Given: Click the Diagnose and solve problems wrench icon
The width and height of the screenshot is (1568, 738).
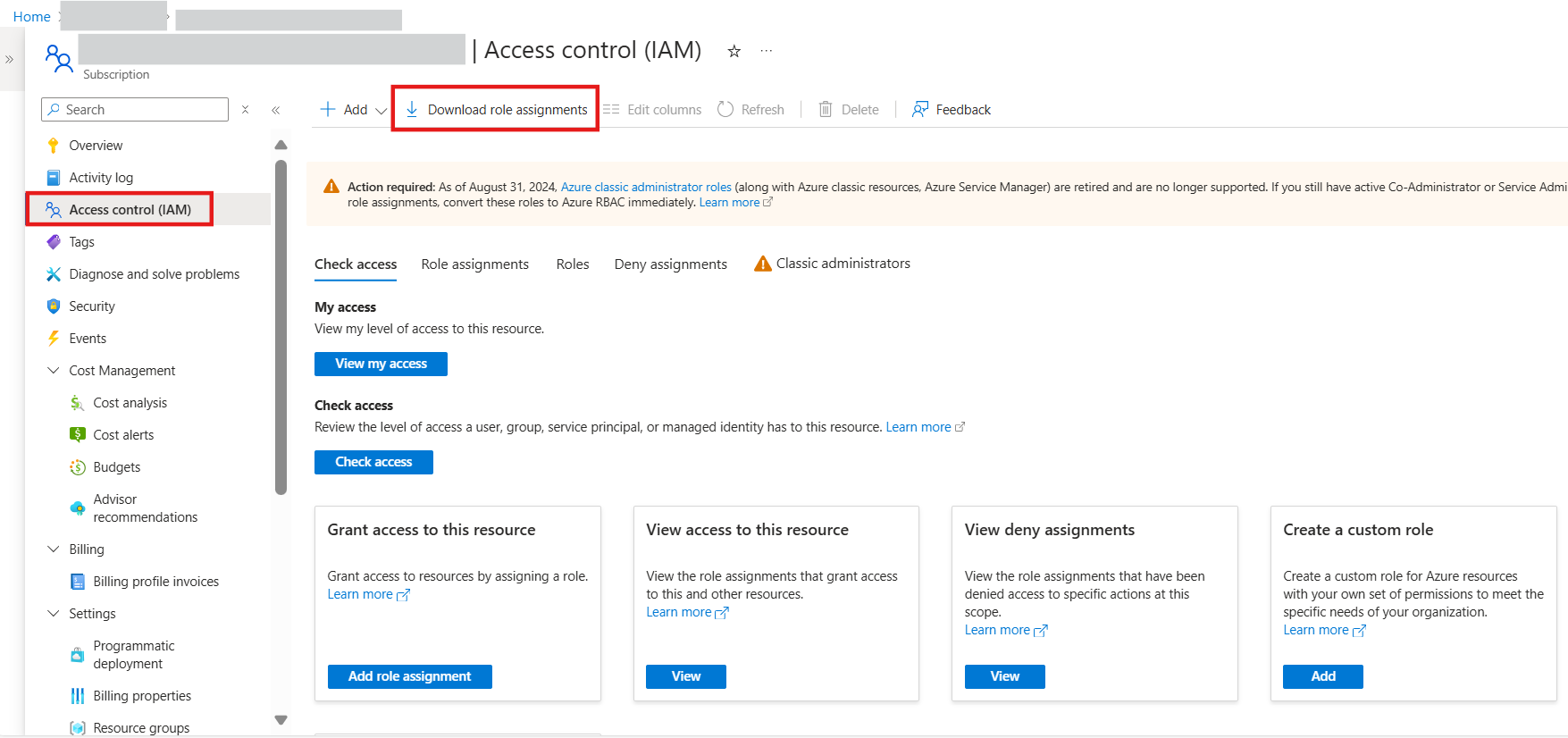Looking at the screenshot, I should (54, 274).
